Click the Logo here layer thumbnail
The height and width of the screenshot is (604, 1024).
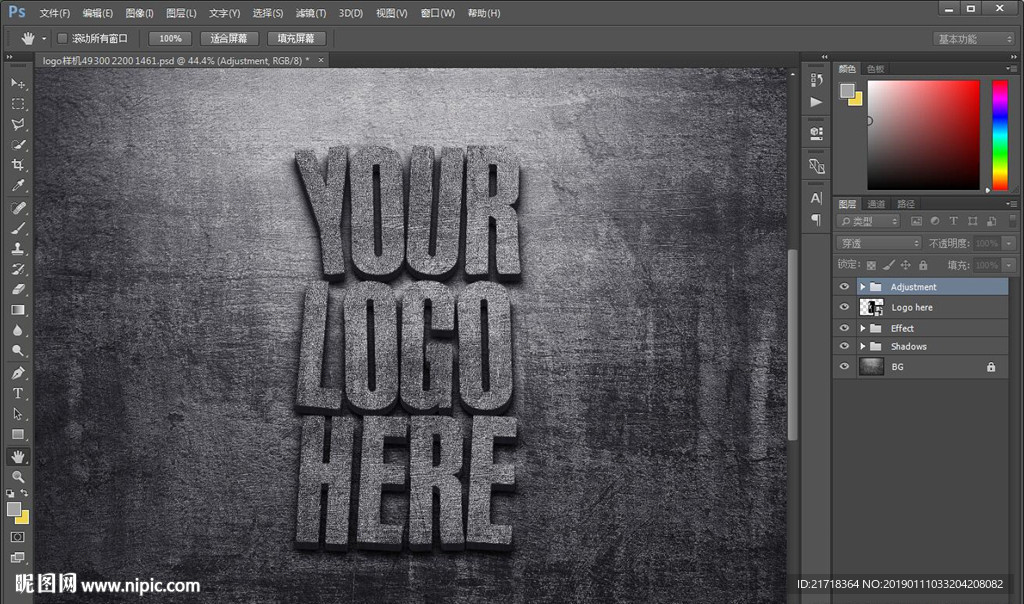(871, 308)
